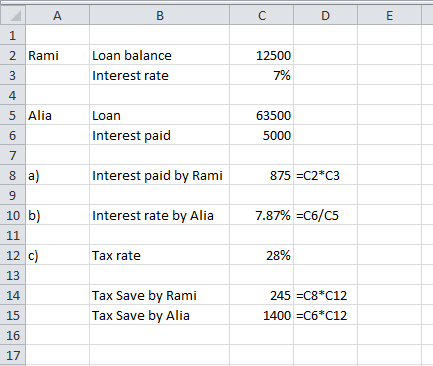The image size is (433, 366).
Task: Select row 10 header
Action: point(13,215)
